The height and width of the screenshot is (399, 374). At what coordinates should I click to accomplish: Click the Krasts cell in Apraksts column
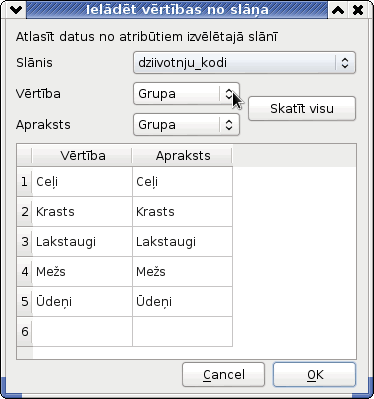point(183,212)
